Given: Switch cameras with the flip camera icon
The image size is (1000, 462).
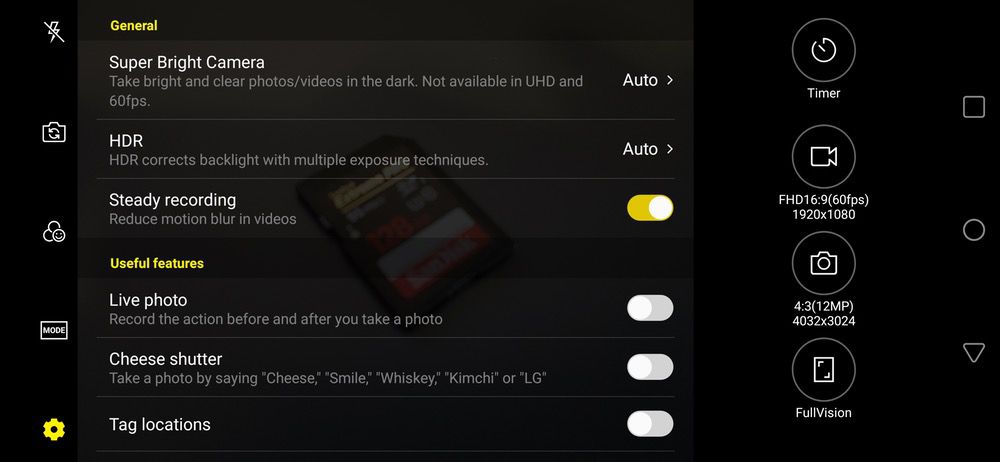Looking at the screenshot, I should (x=54, y=132).
